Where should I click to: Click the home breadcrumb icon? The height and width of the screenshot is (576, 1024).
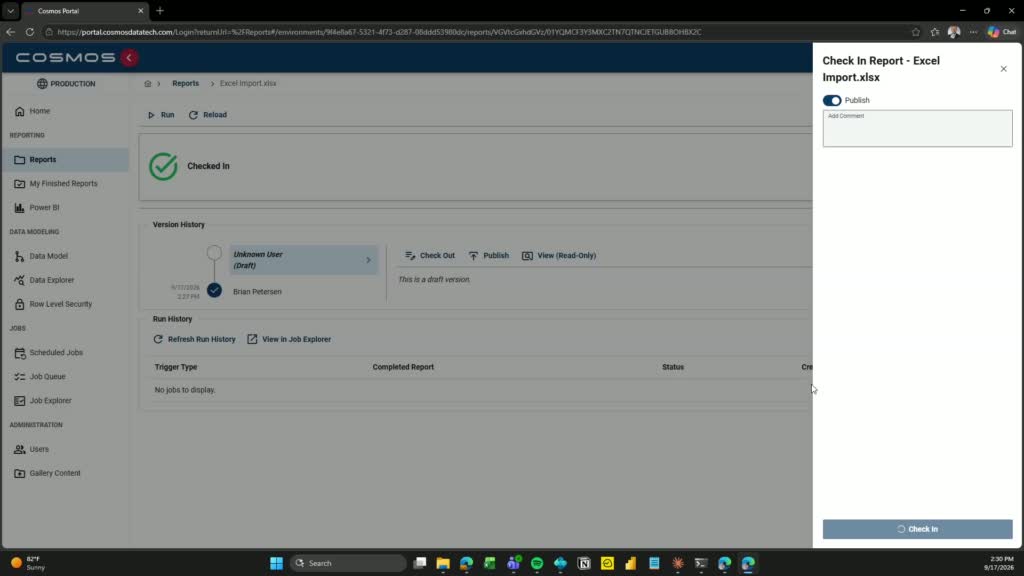click(x=148, y=84)
